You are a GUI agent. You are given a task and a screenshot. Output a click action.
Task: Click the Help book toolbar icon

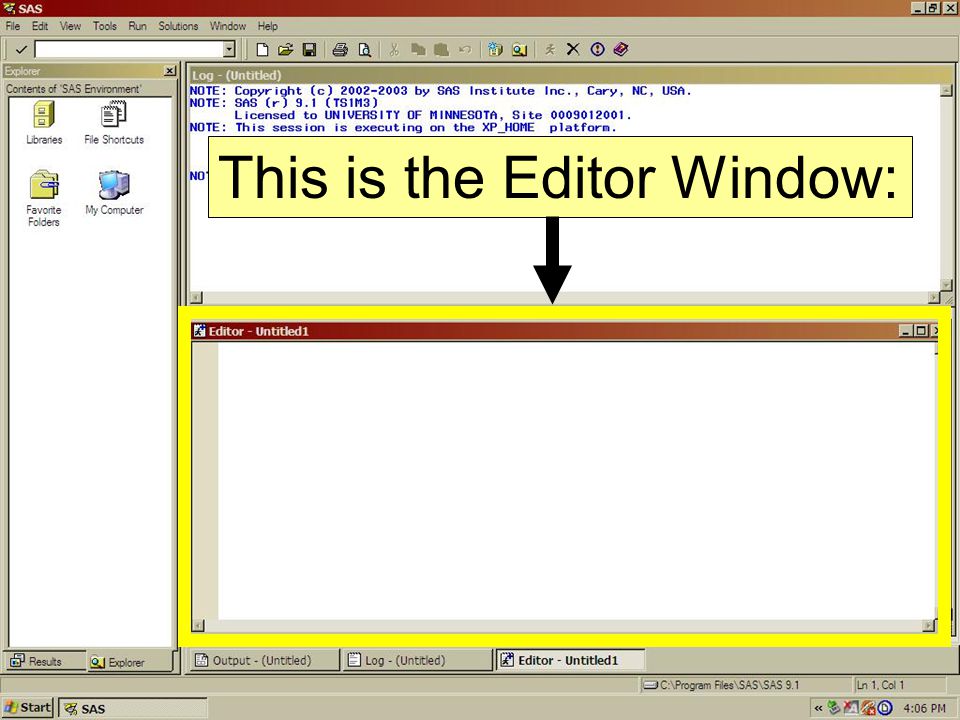pyautogui.click(x=621, y=50)
